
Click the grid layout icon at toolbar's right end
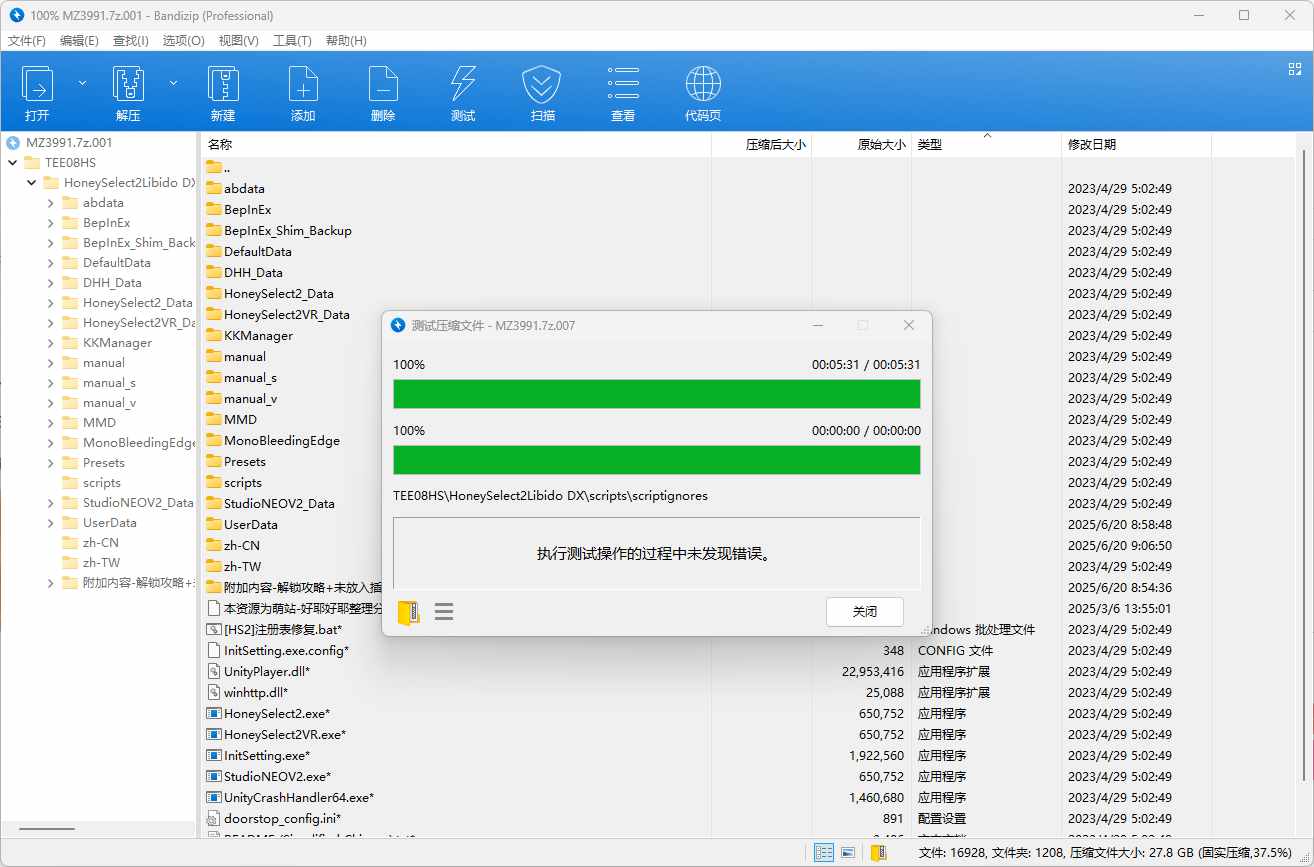1294,69
